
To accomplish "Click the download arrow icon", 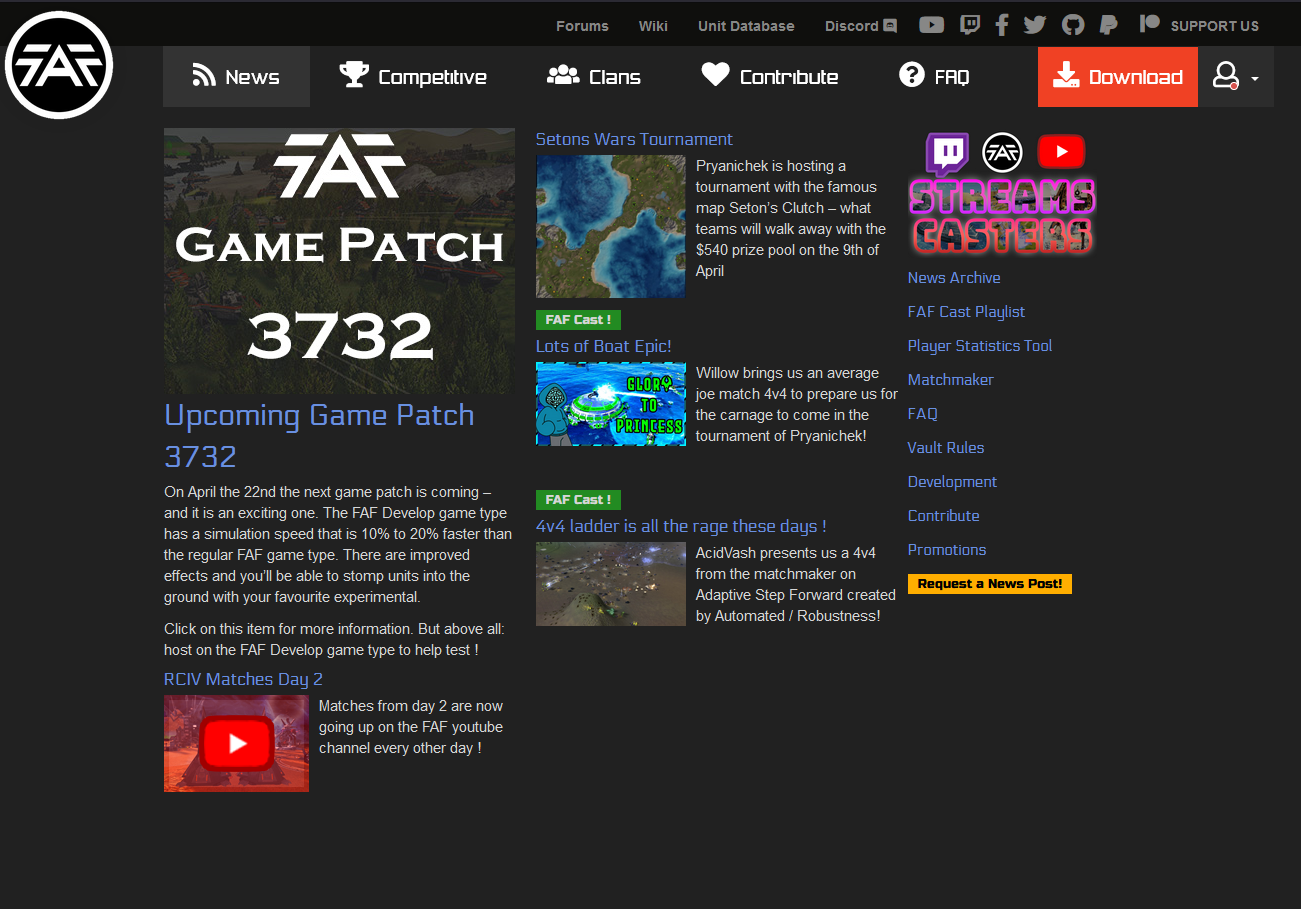I will (x=1066, y=75).
